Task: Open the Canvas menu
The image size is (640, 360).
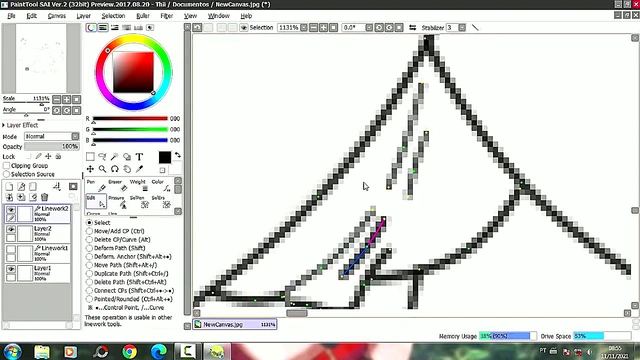Action: 57,16
